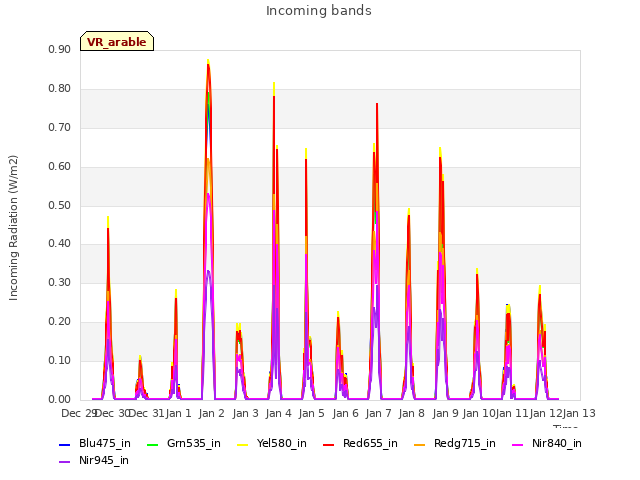640x480 pixels.
Task: Click the Jan 3 x-axis date label
Action: pyautogui.click(x=245, y=413)
